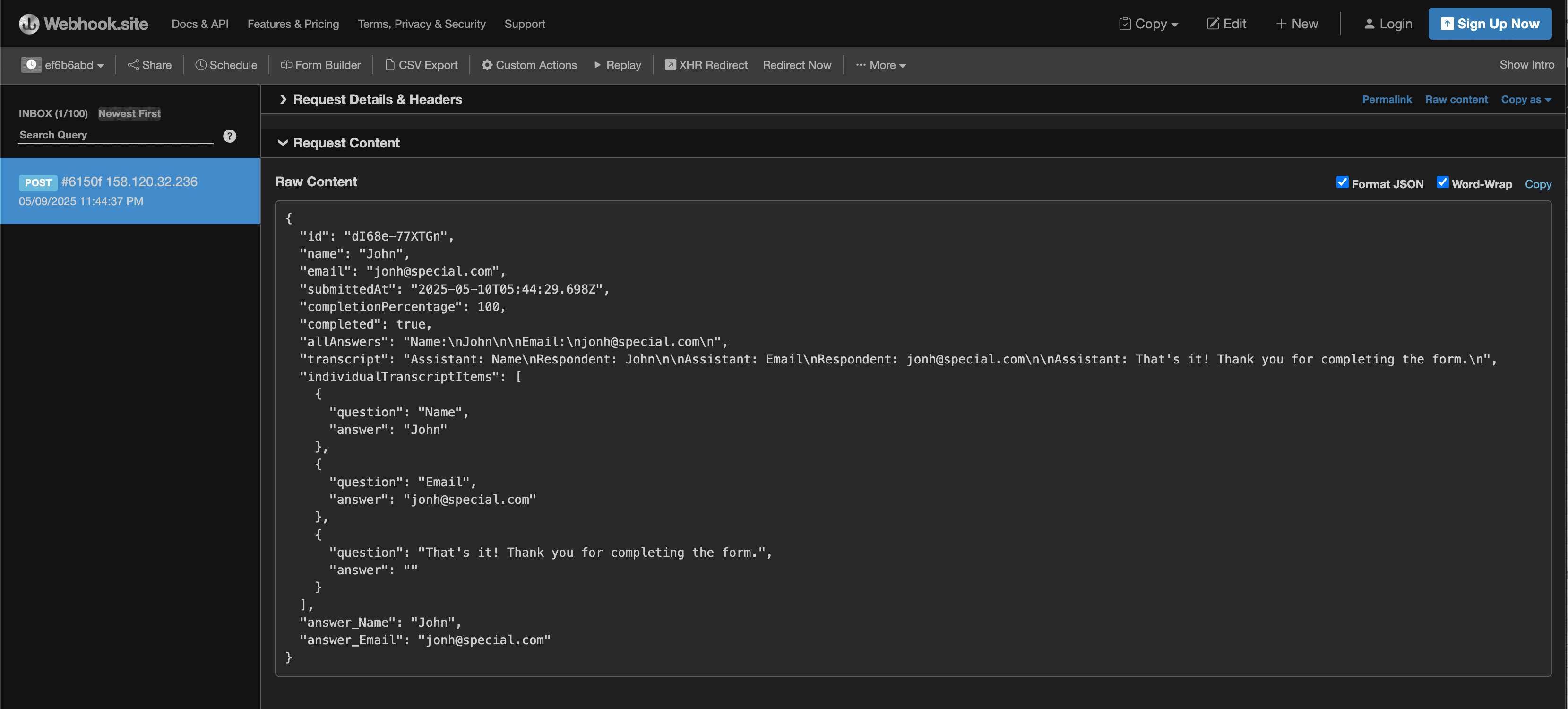Expand the More toolbar menu
The image size is (1568, 709).
click(x=880, y=64)
